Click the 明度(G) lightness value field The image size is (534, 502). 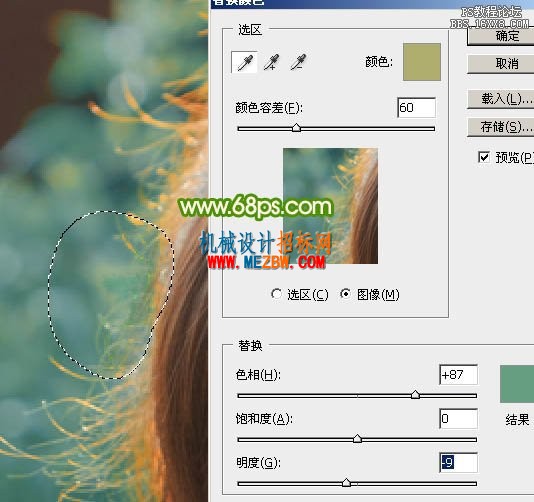[458, 462]
